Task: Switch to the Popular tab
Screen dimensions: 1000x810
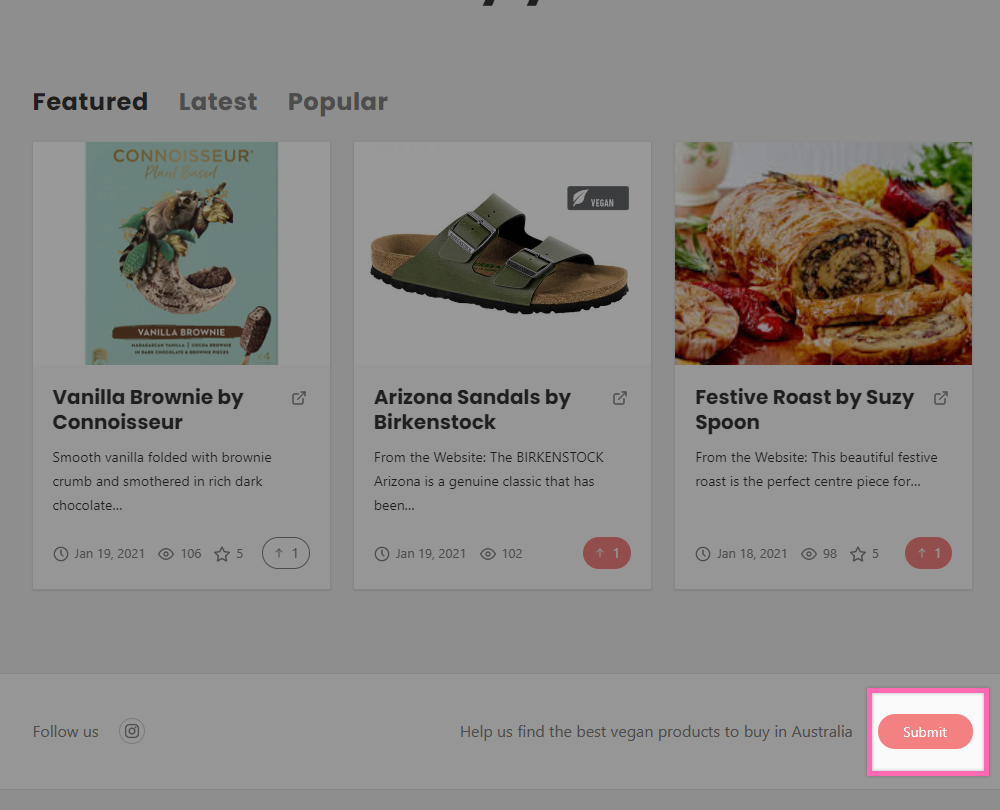Action: (337, 102)
